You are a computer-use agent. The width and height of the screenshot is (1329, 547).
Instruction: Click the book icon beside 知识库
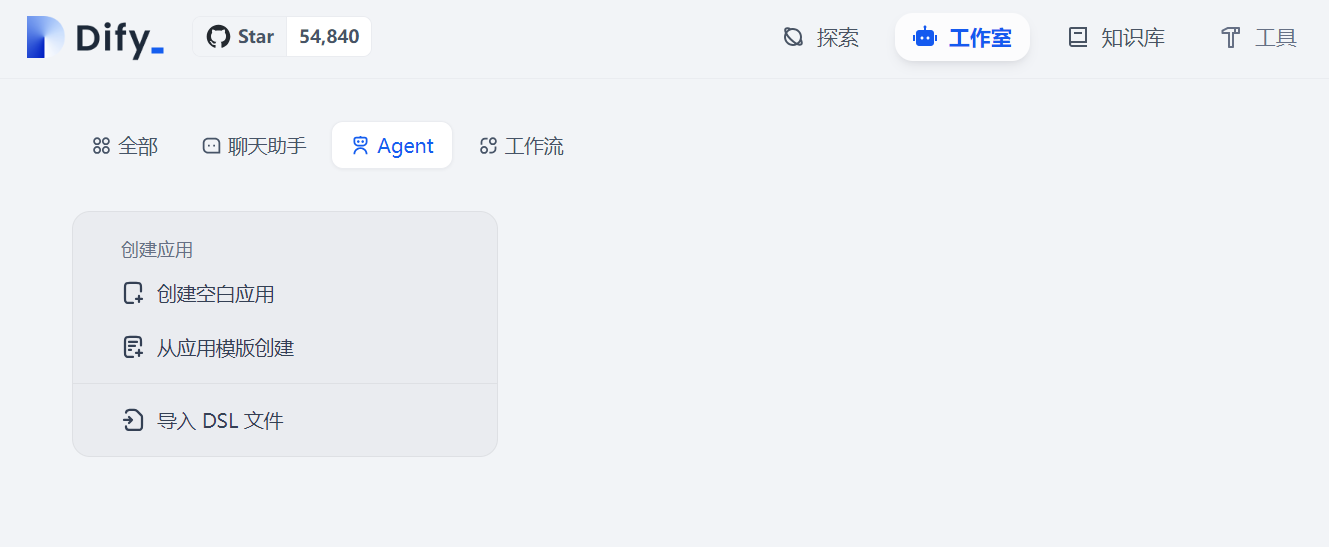tap(1077, 38)
